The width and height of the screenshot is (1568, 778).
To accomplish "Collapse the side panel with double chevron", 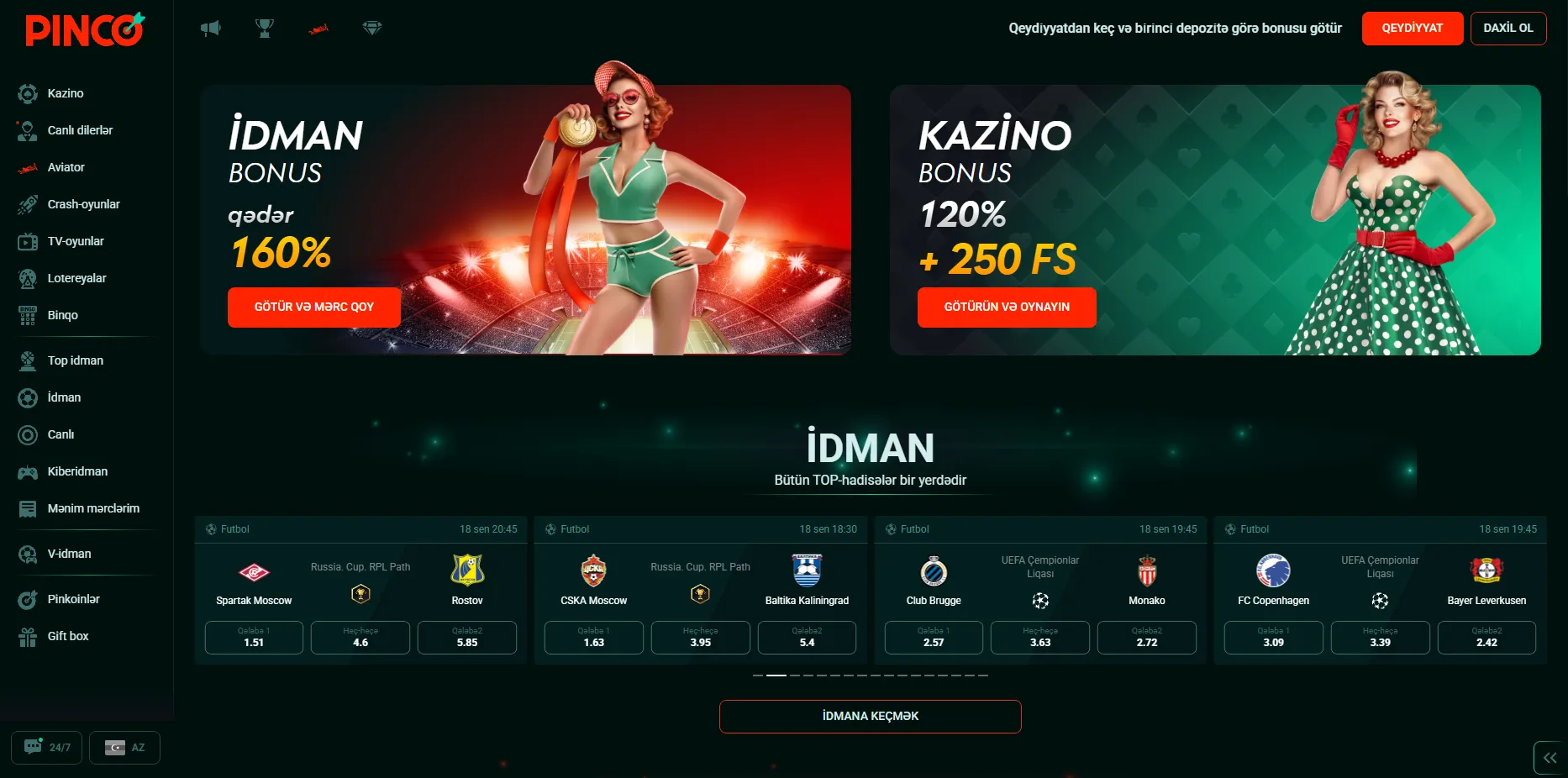I will click(1550, 758).
